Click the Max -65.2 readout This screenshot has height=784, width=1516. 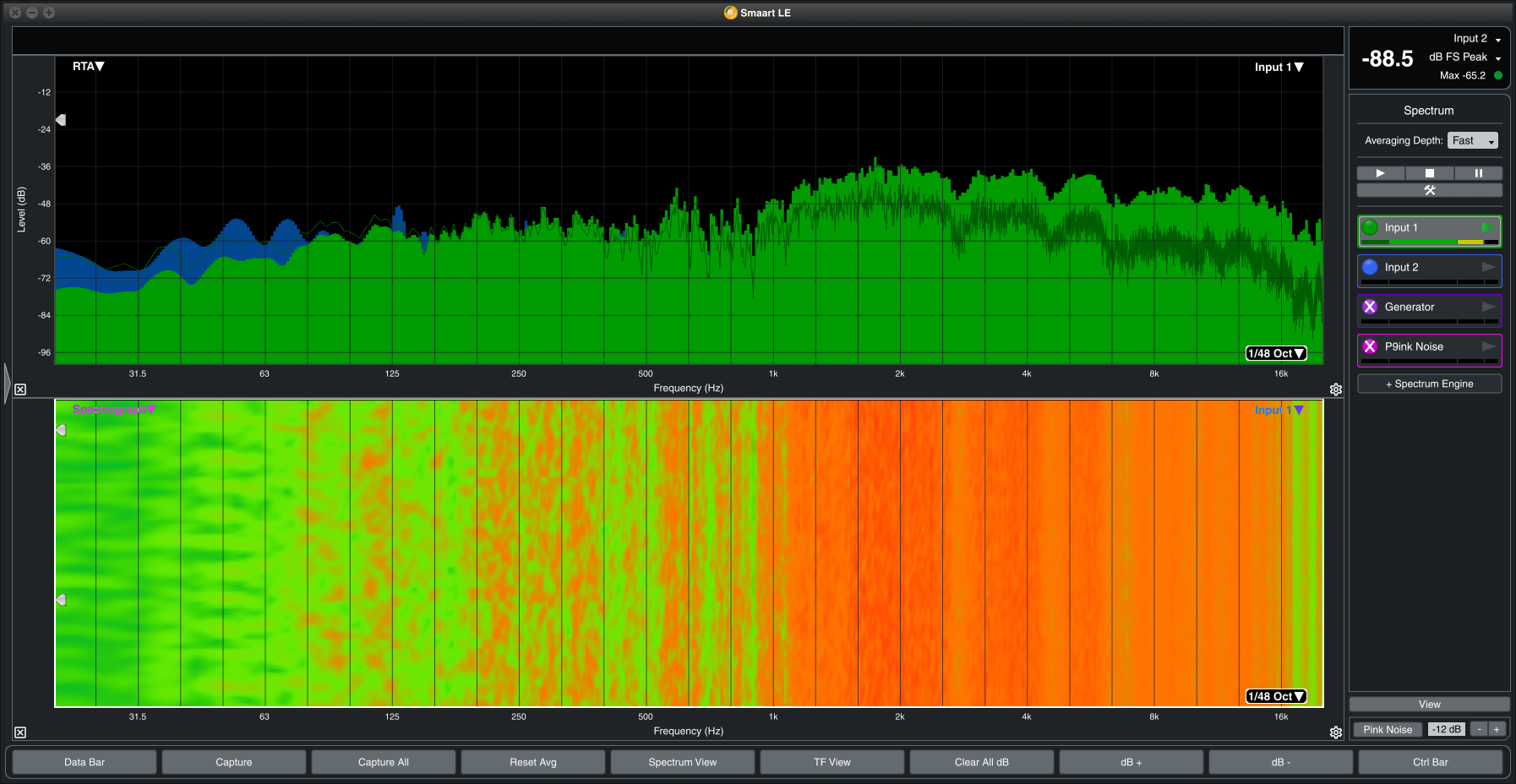point(1463,75)
